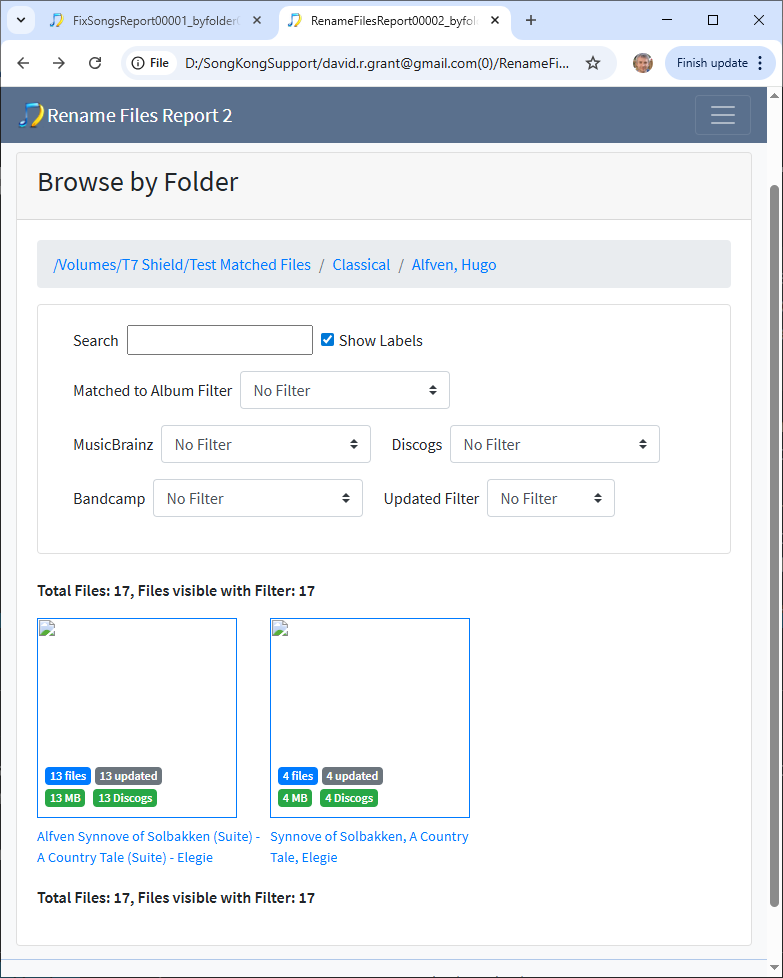This screenshot has width=783, height=978.
Task: Bookmark this page with star icon
Action: click(x=593, y=63)
